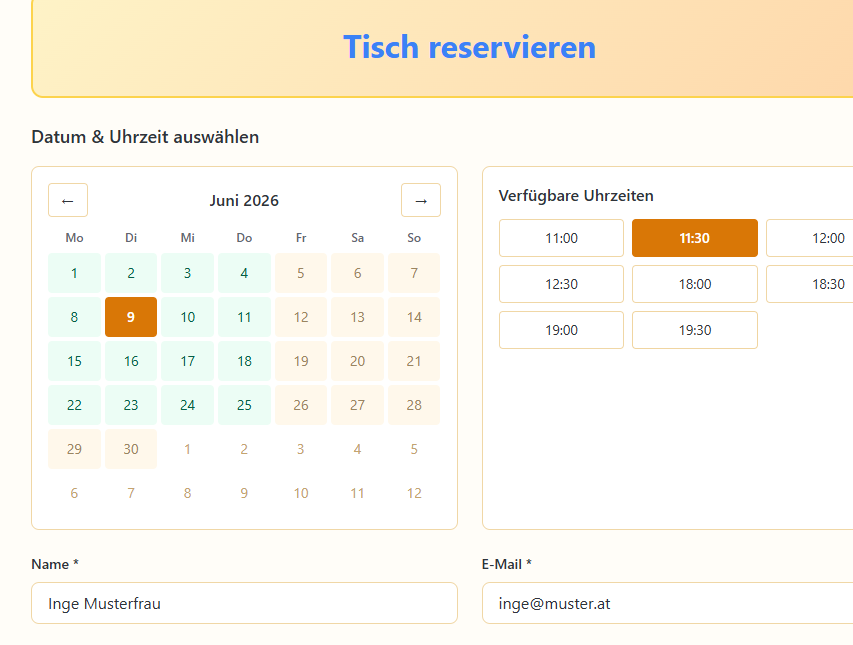Viewport: 853px width, 645px height.
Task: Click June 27 in the calendar
Action: pyautogui.click(x=357, y=405)
